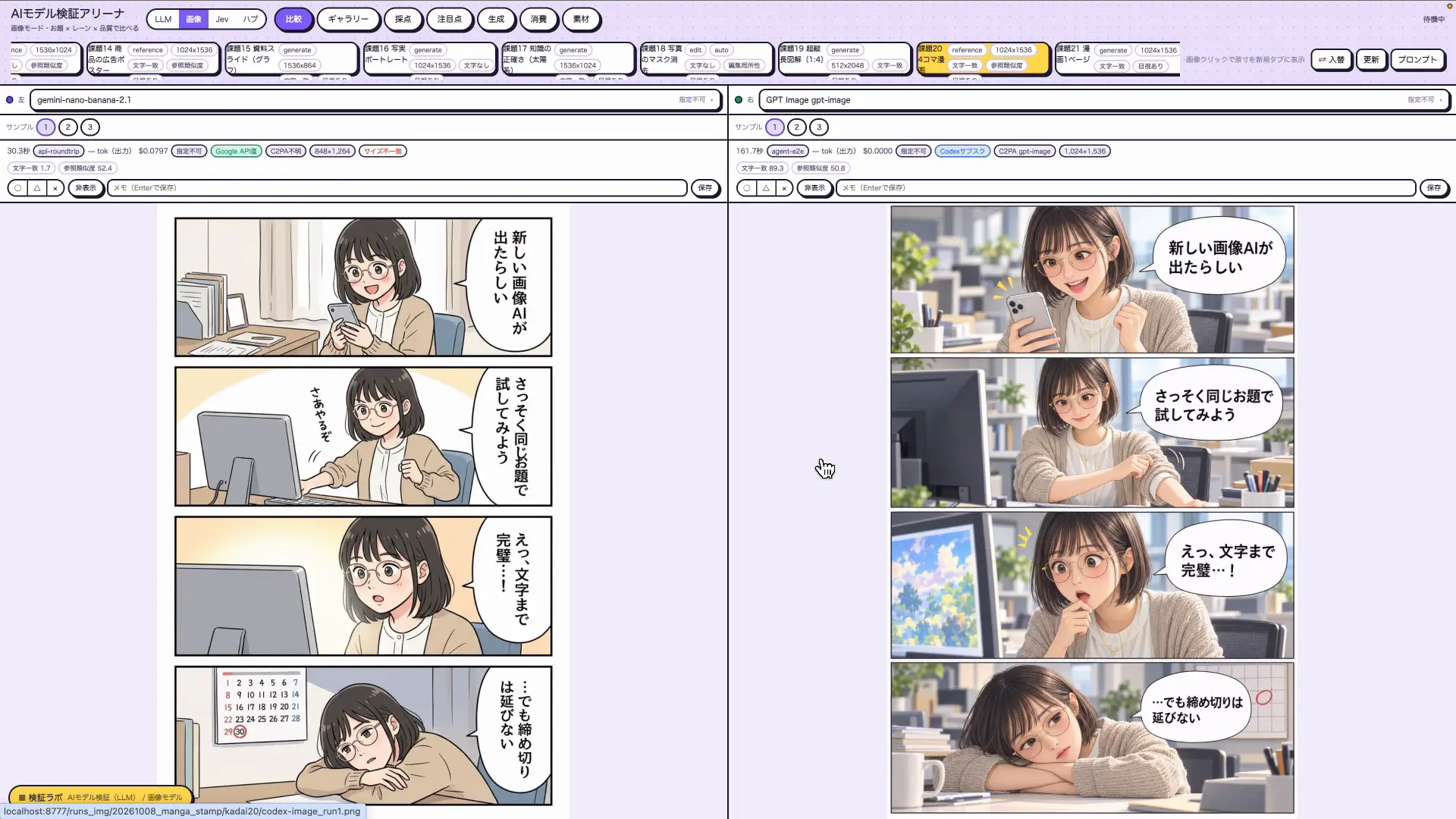Rate left image with cross mark
This screenshot has width=1456, height=819.
55,188
